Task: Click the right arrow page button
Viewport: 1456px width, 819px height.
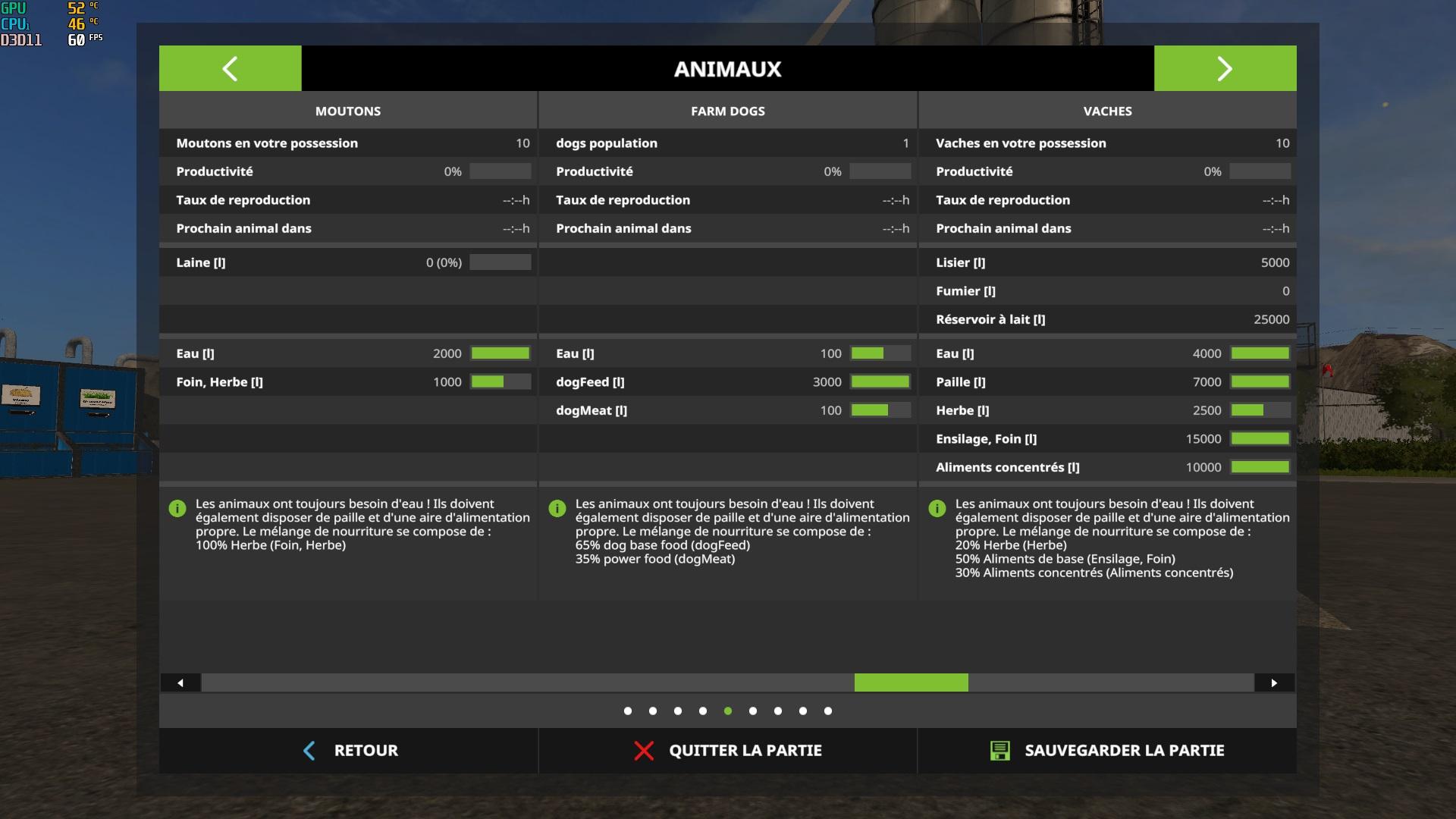Action: click(1225, 68)
